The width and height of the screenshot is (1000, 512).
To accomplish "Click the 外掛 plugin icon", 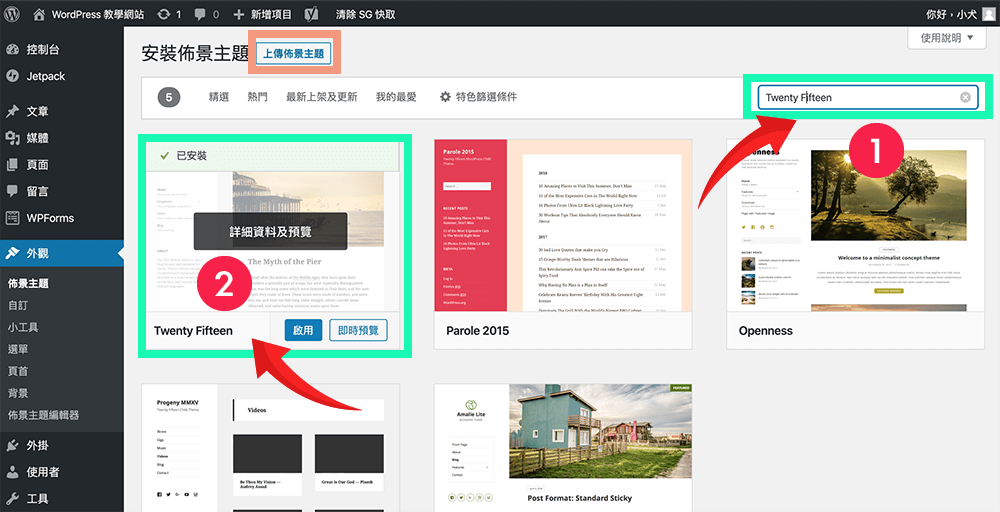I will [x=12, y=446].
